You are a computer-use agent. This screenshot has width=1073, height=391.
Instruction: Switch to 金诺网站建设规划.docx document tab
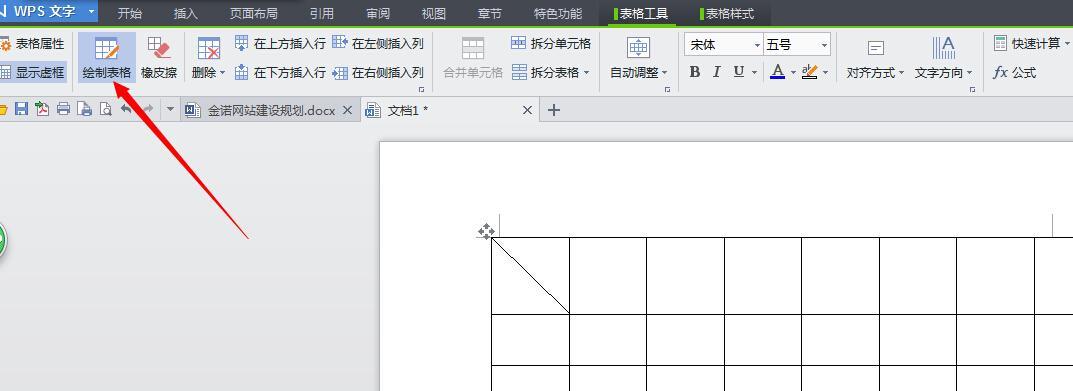click(x=272, y=110)
